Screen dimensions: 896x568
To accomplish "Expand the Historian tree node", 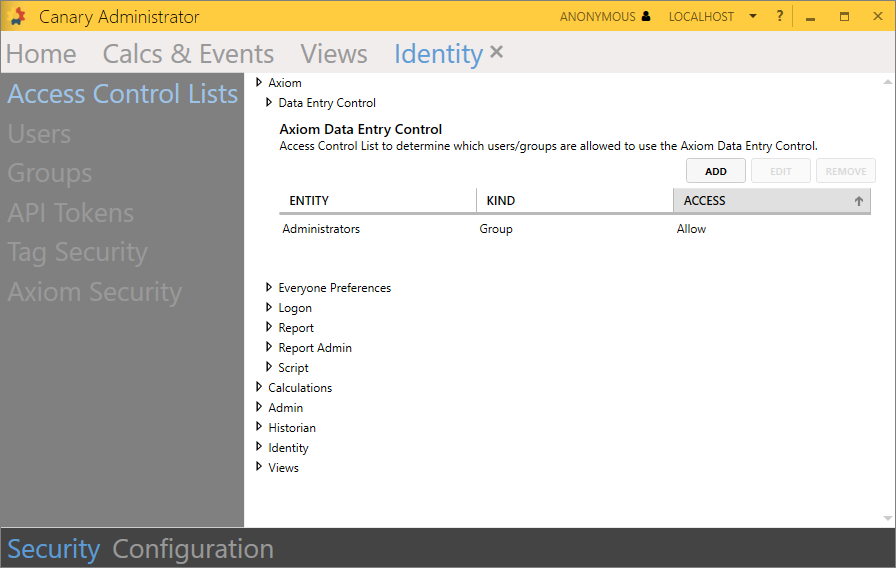I will click(x=259, y=428).
